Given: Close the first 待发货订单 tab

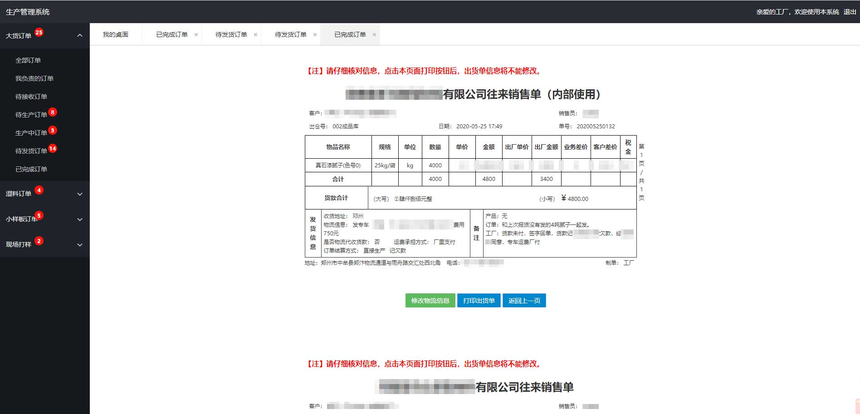Looking at the screenshot, I should click(x=255, y=35).
